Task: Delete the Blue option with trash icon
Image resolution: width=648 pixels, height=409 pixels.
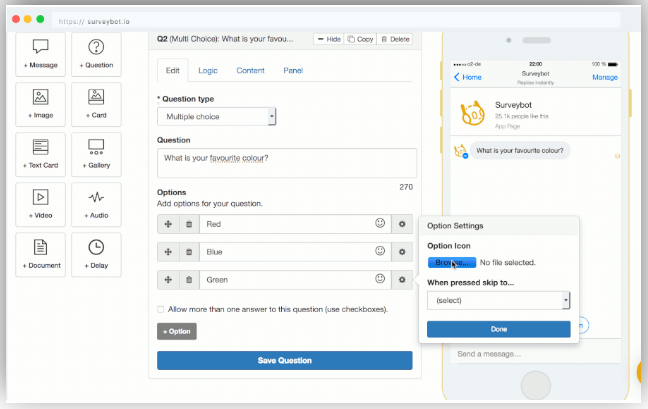Action: click(x=189, y=252)
